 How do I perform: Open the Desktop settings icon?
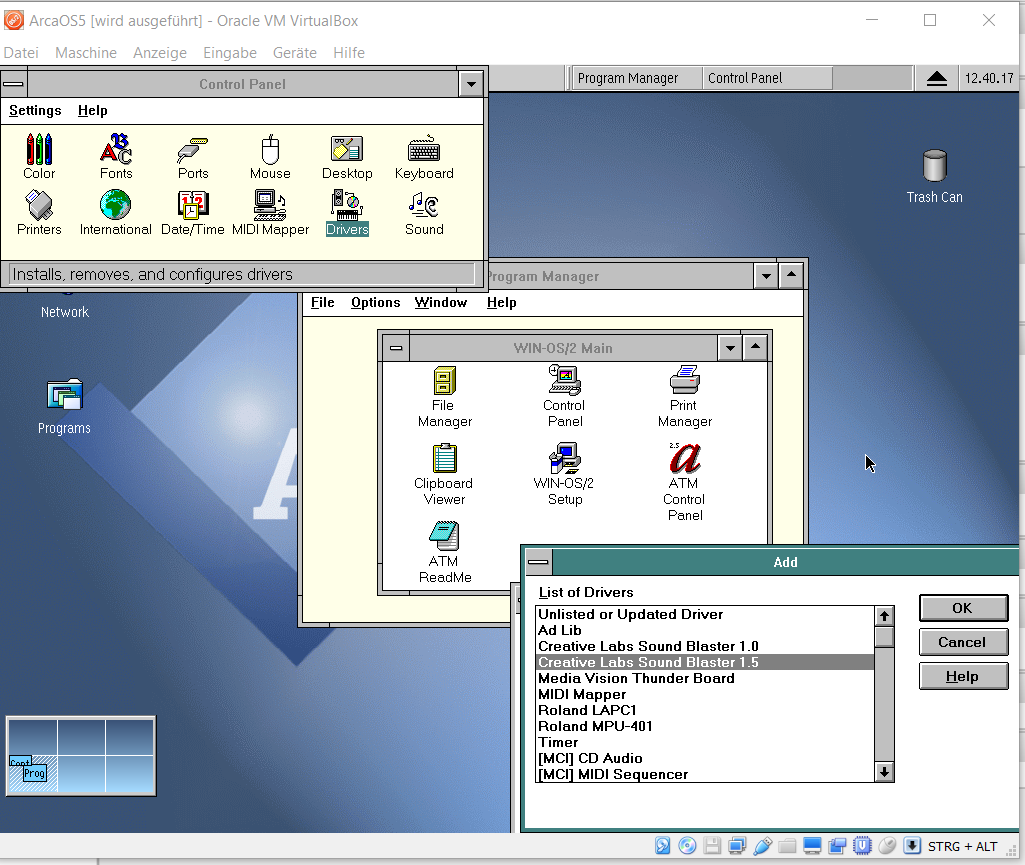347,156
